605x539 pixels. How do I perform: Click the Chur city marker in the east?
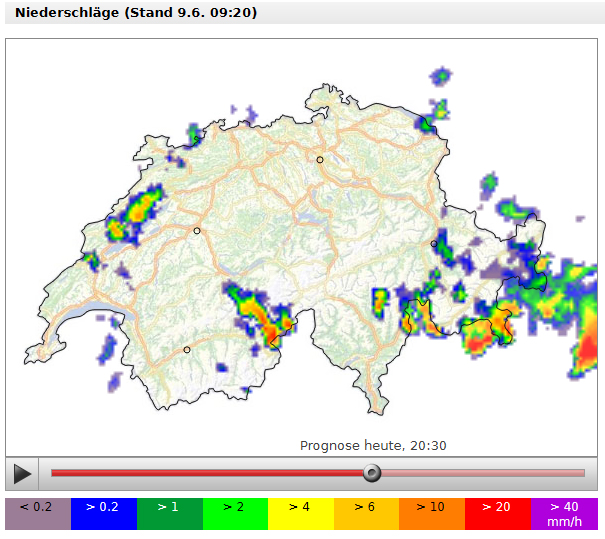tap(434, 244)
